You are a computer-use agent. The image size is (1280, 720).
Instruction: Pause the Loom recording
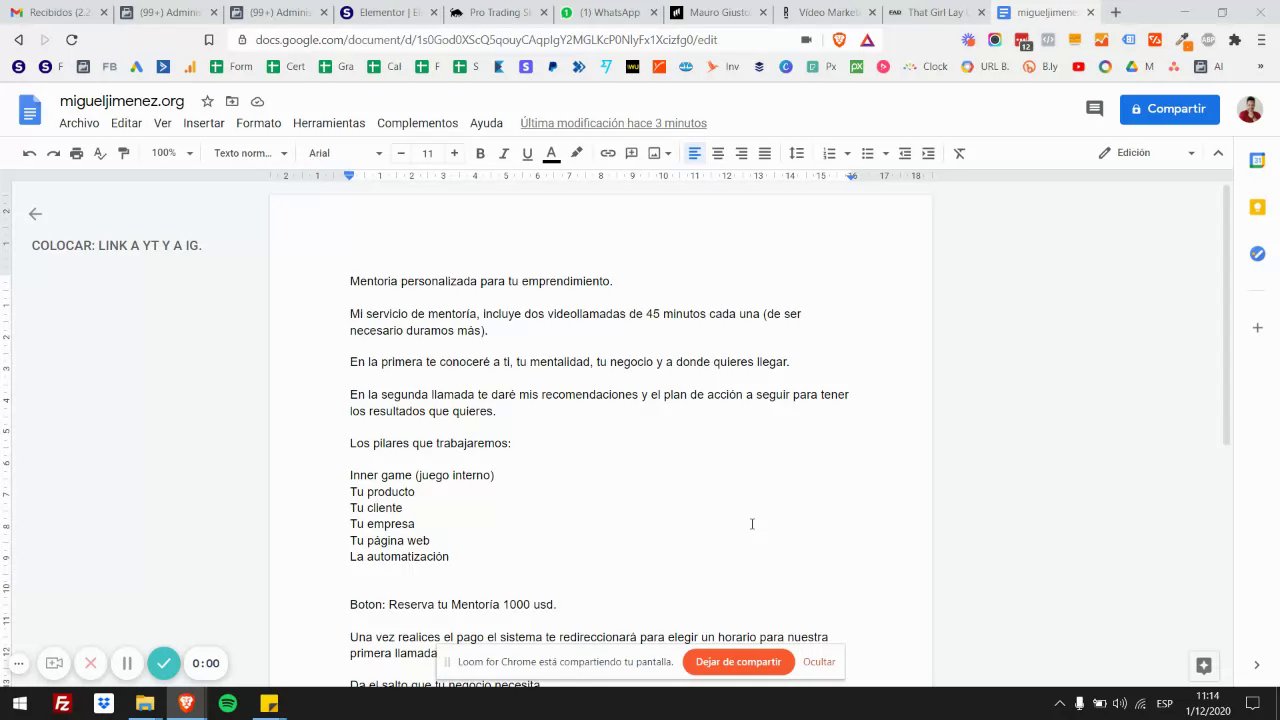[127, 663]
